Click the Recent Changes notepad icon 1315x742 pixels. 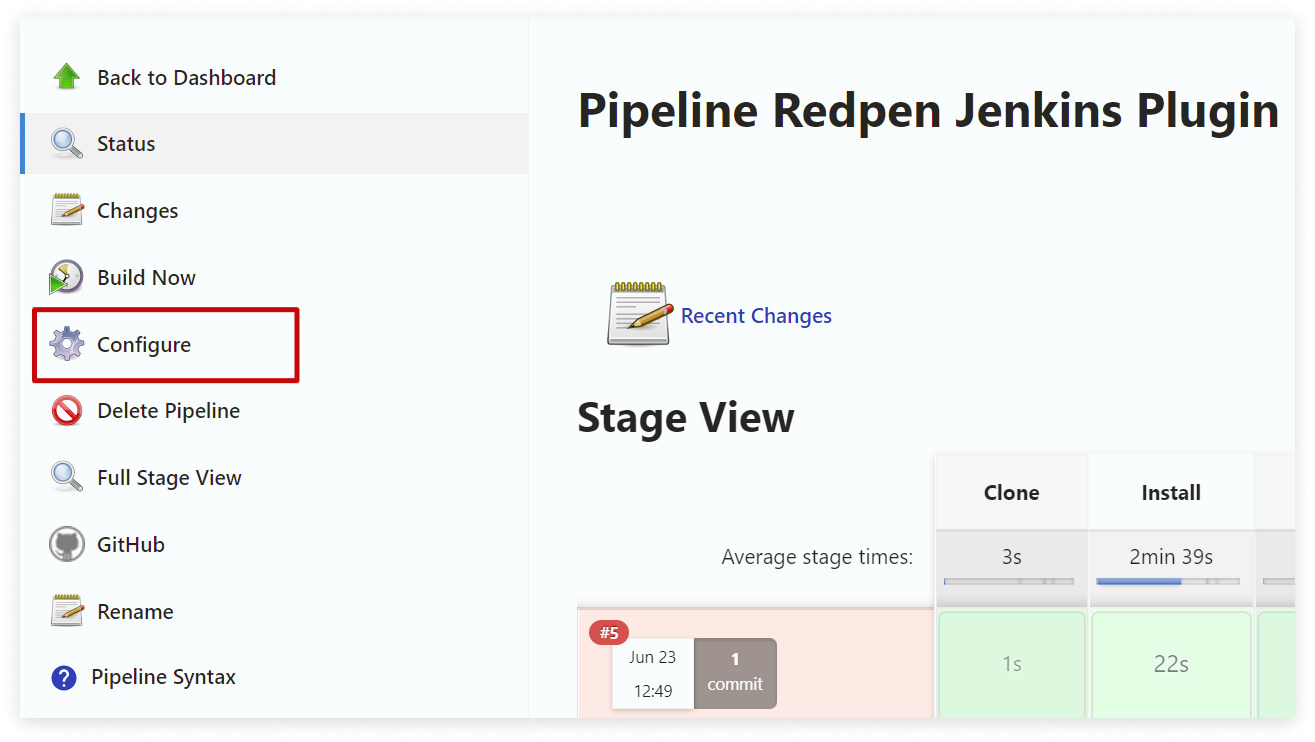pos(640,314)
